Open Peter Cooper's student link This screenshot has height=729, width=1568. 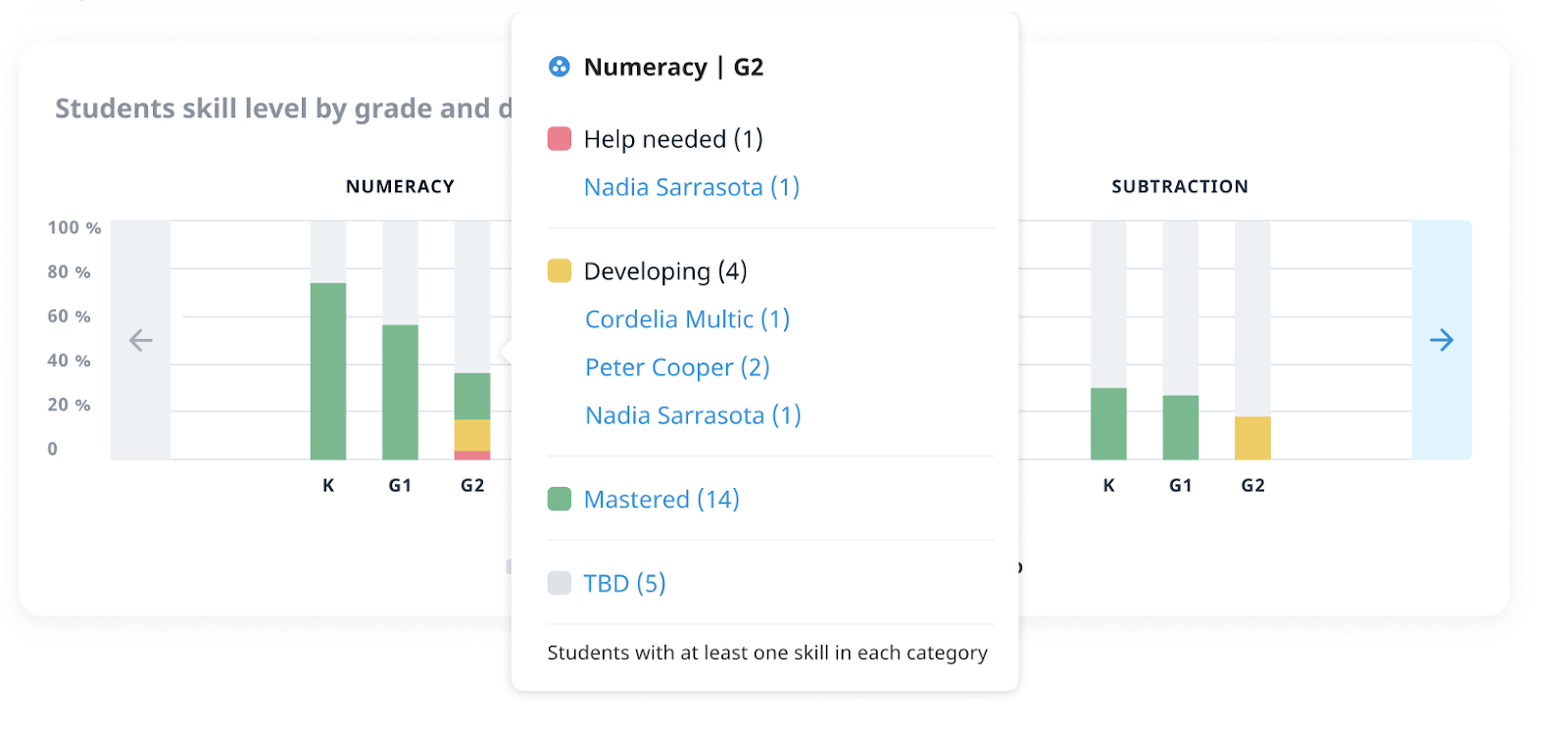coord(677,367)
